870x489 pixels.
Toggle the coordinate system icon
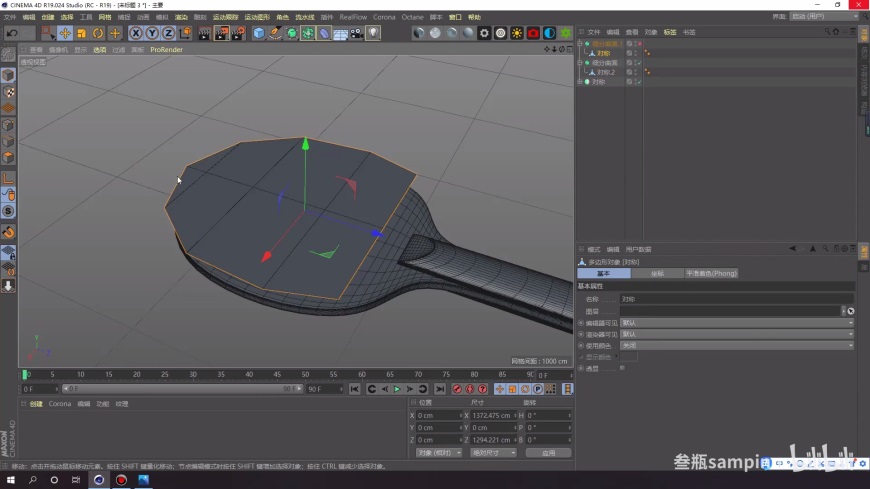(x=185, y=33)
